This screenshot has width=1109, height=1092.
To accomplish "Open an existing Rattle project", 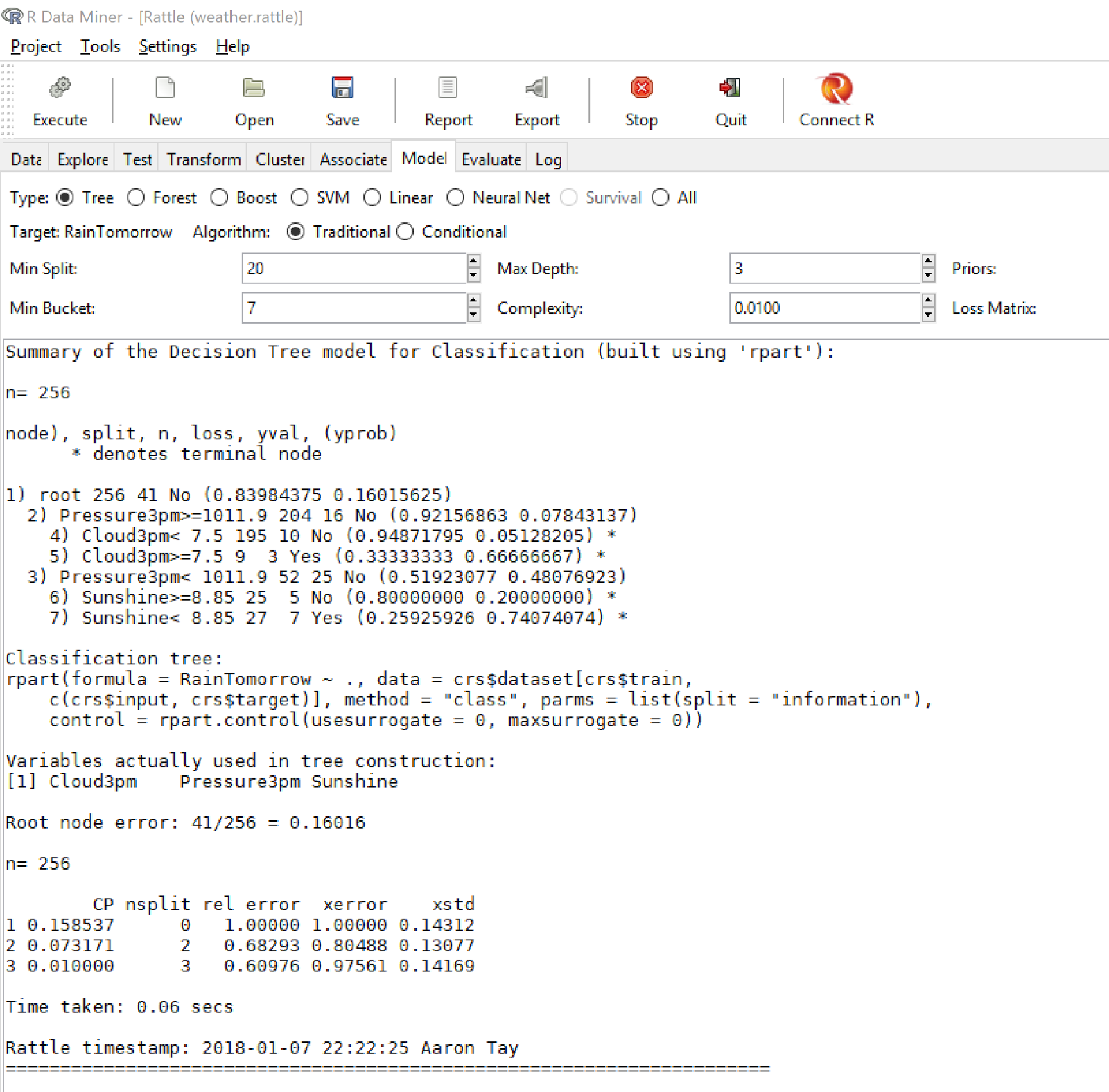I will (254, 100).
